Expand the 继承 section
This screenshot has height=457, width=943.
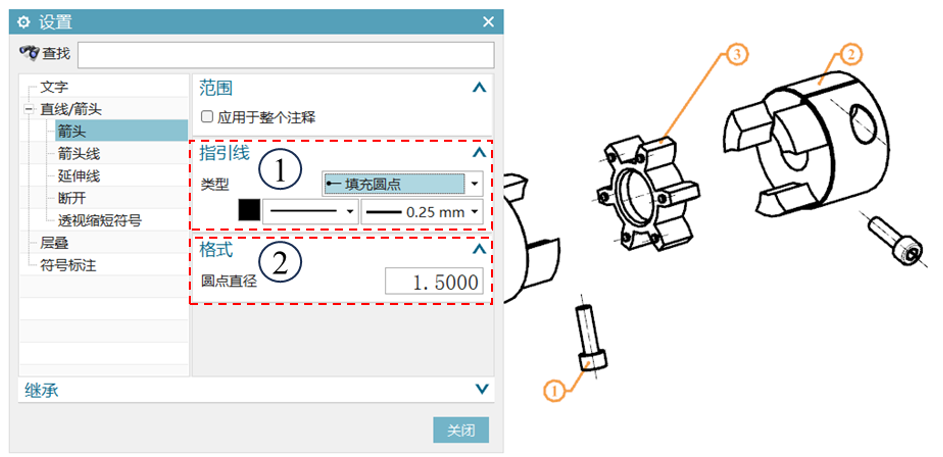click(482, 388)
